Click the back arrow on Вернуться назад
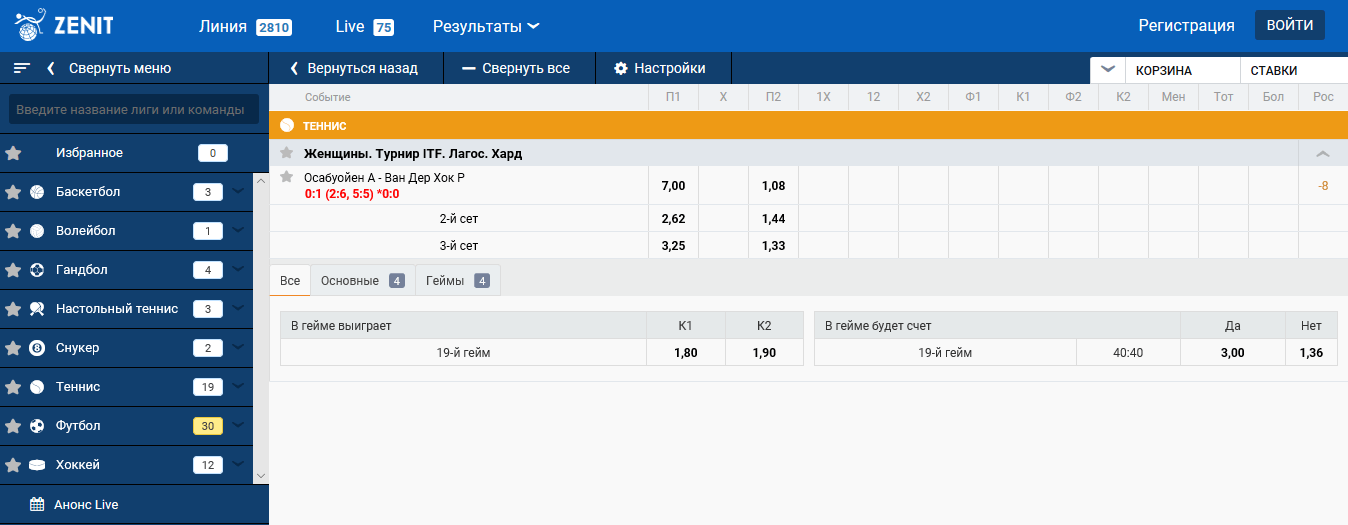This screenshot has width=1348, height=525. point(294,69)
